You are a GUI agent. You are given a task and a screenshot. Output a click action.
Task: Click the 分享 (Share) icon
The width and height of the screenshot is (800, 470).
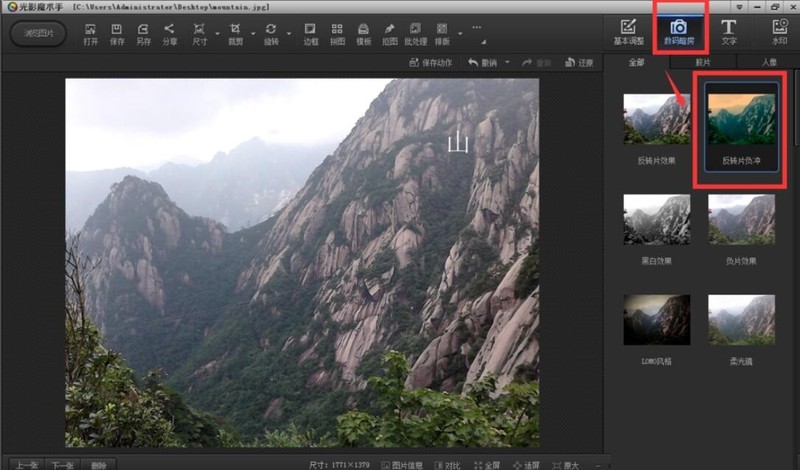coord(169,33)
